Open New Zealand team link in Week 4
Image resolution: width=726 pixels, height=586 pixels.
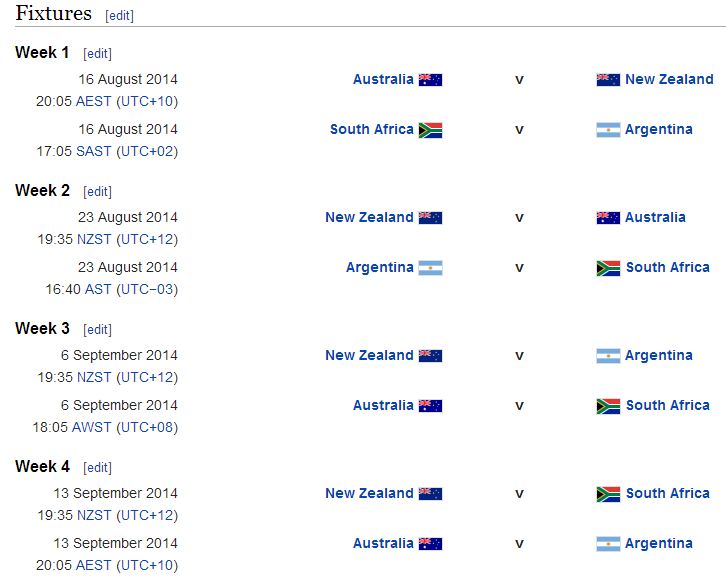pyautogui.click(x=369, y=493)
